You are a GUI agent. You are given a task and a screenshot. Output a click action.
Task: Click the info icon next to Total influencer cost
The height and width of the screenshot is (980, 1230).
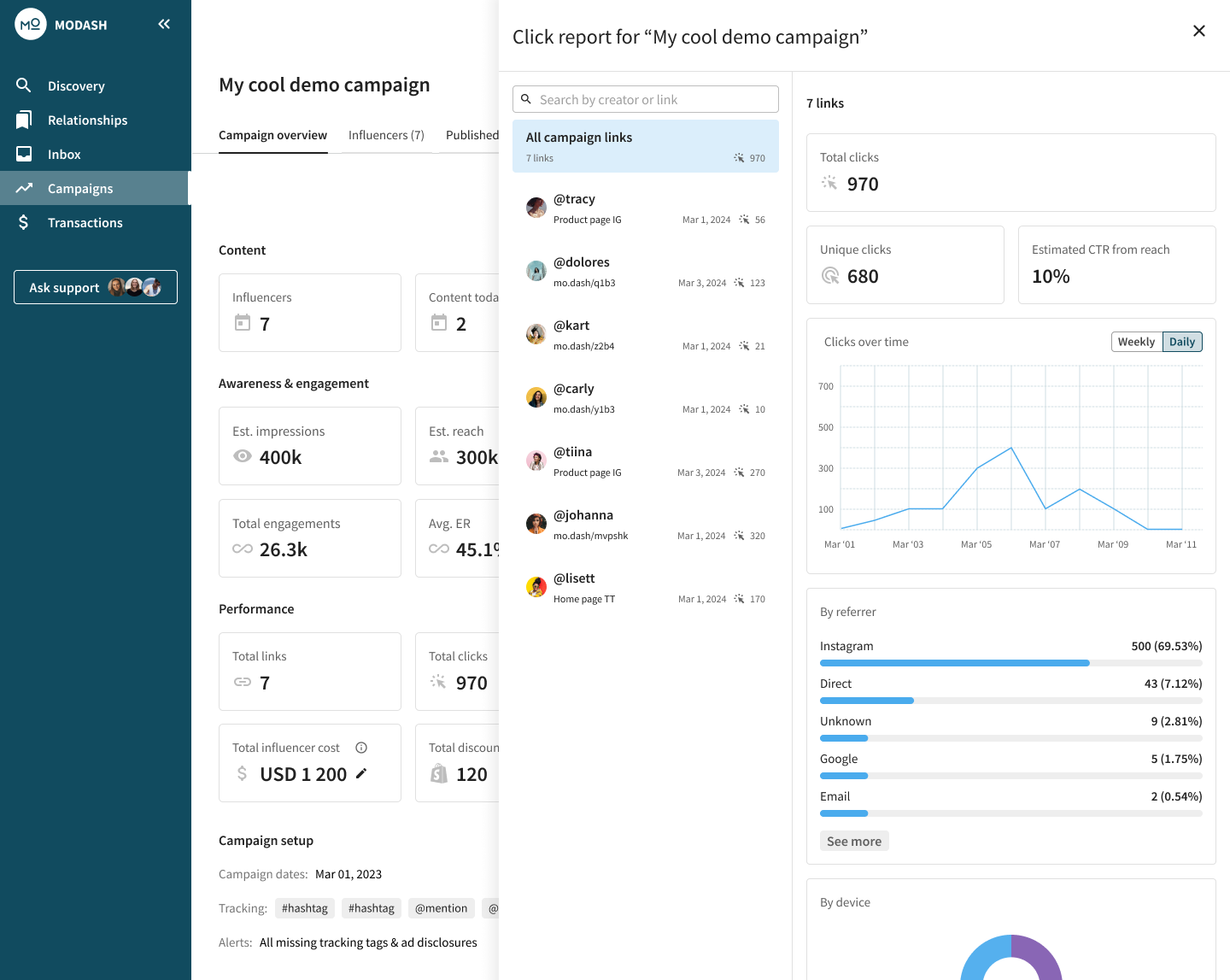tap(360, 747)
